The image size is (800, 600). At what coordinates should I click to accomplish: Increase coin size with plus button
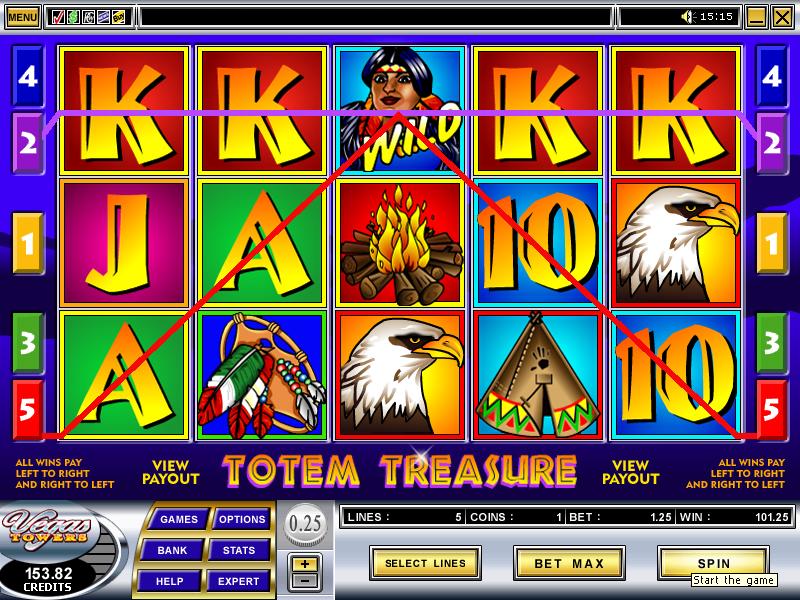tap(305, 564)
